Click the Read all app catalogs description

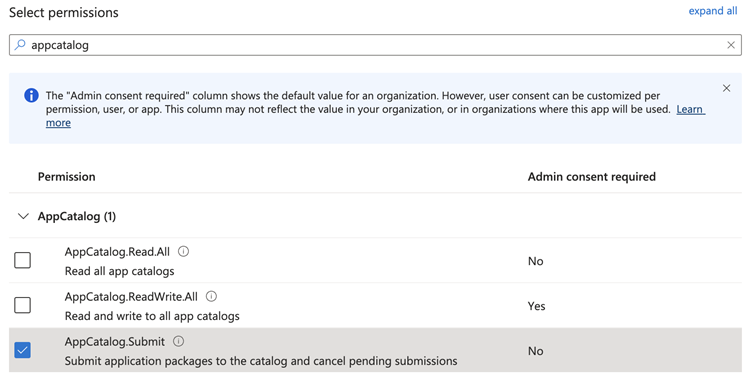tap(120, 271)
